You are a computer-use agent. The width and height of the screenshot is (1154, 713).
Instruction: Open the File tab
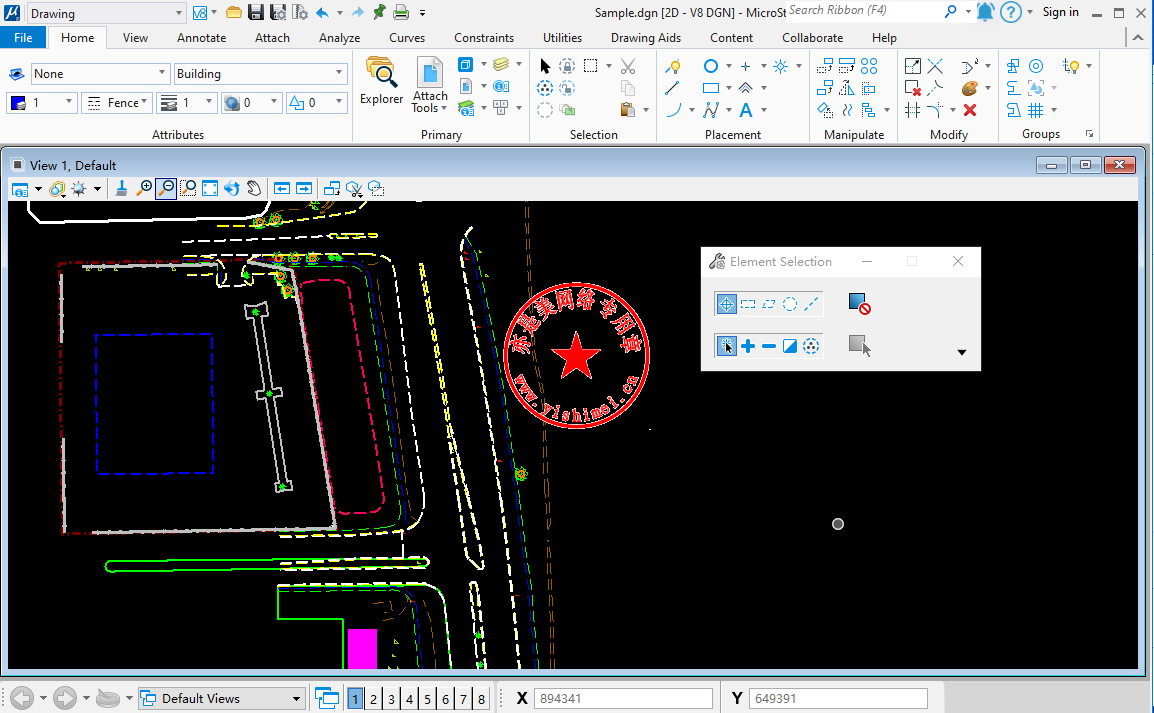click(23, 38)
